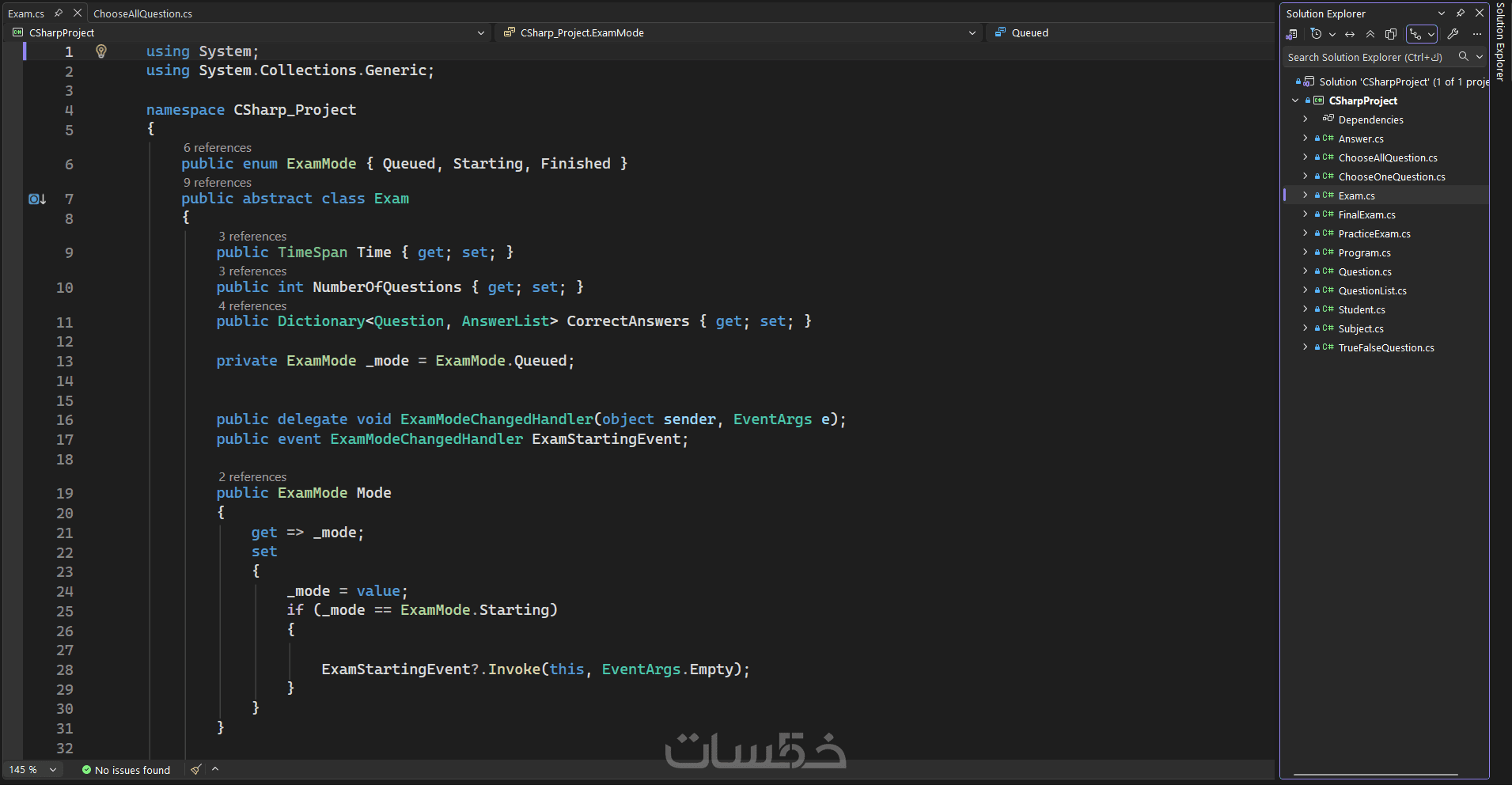This screenshot has height=785, width=1512.
Task: Click line number 13 in the editor gutter
Action: [64, 361]
